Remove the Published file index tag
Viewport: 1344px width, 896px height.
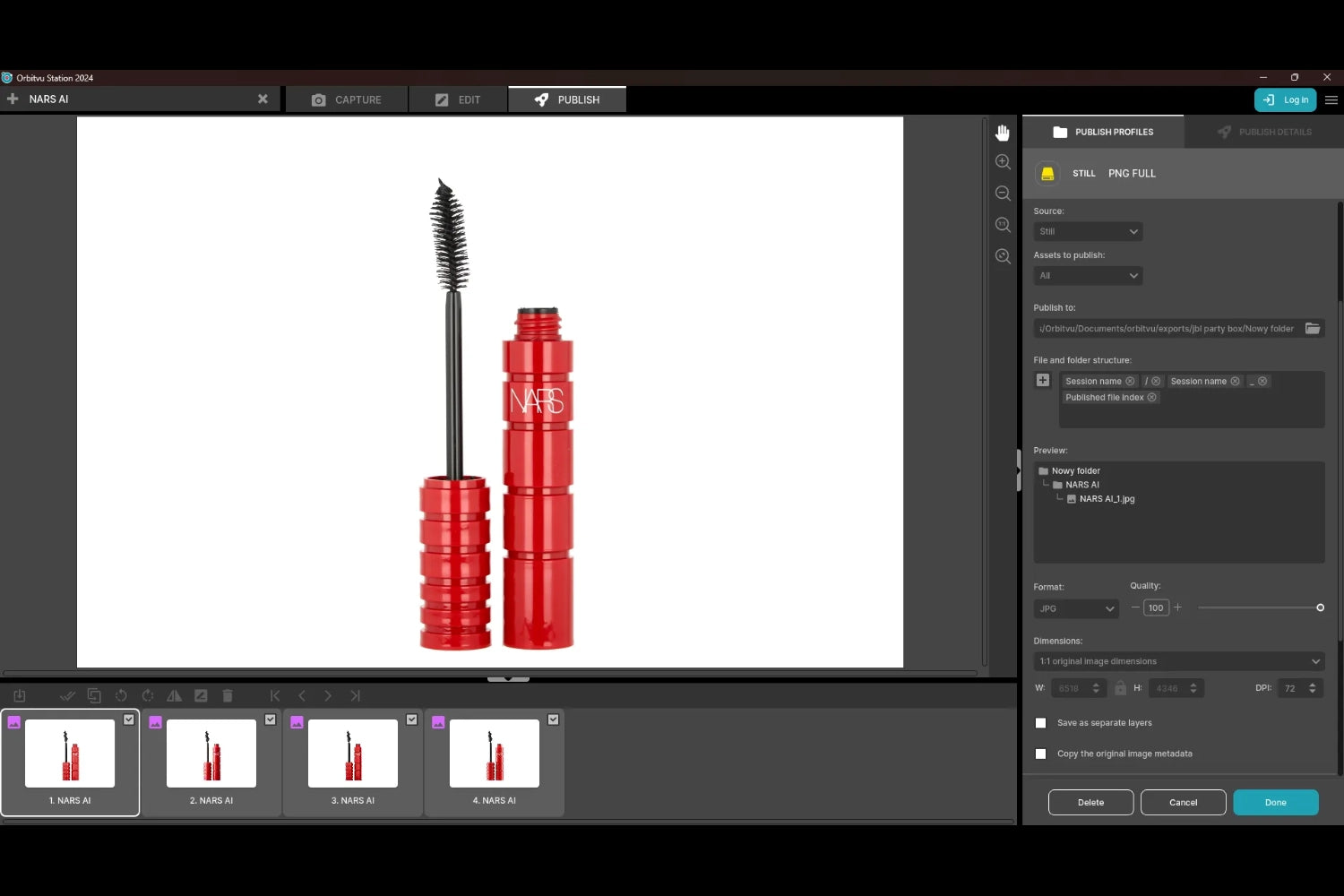(x=1152, y=398)
